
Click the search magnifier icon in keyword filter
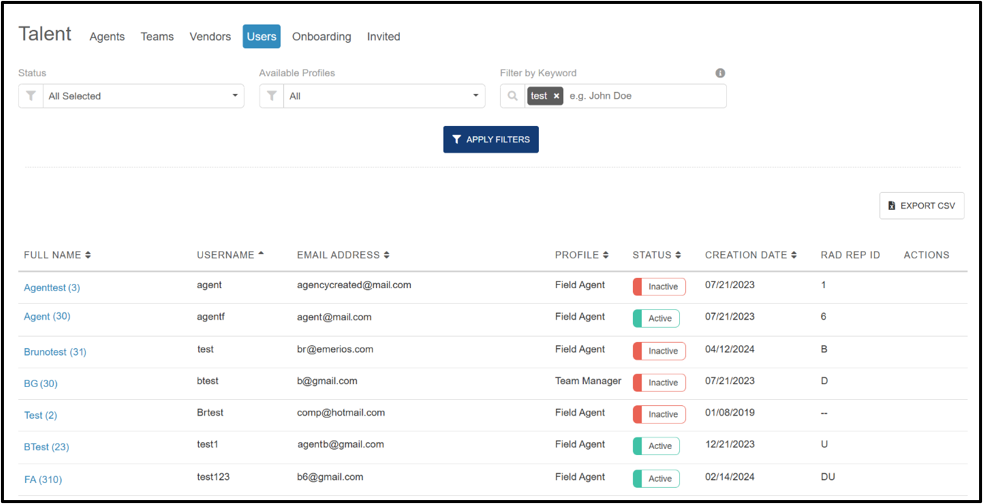pyautogui.click(x=513, y=97)
